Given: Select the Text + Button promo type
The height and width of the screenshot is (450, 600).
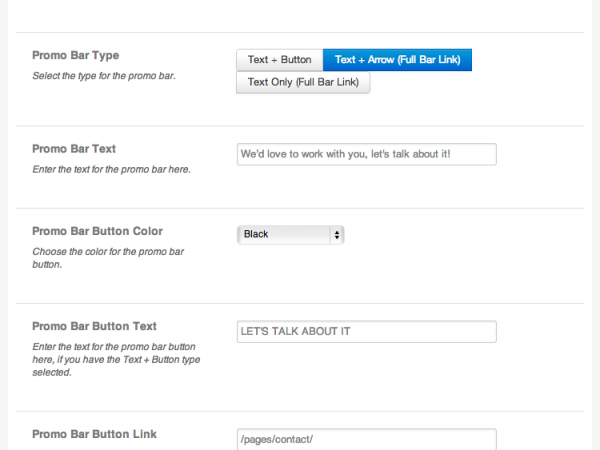Looking at the screenshot, I should click(x=280, y=60).
